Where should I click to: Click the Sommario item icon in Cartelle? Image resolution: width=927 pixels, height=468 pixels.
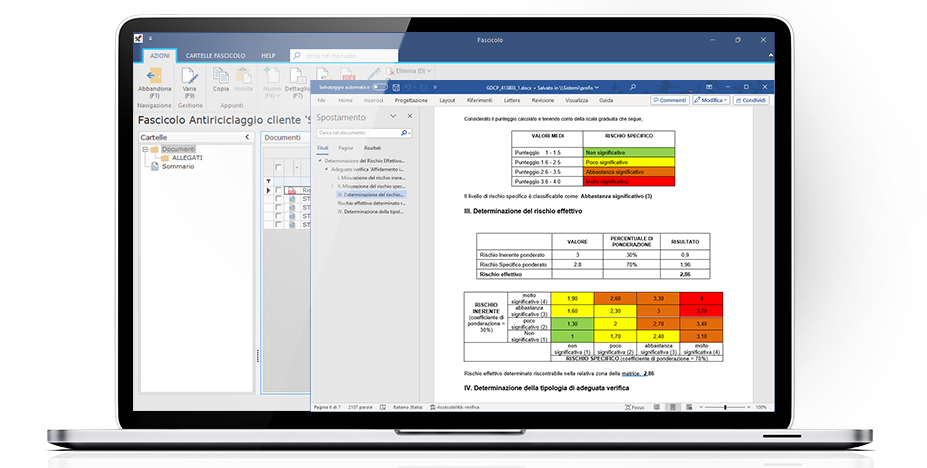(x=155, y=167)
